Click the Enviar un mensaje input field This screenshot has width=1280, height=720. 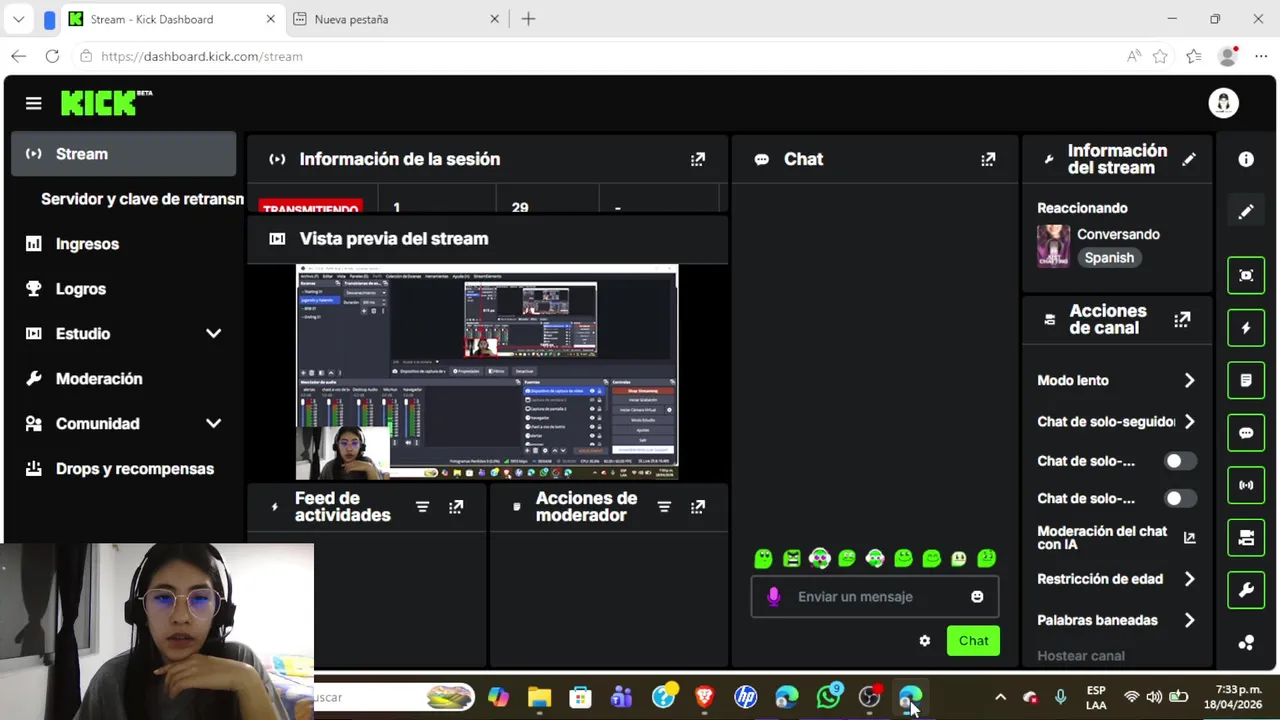click(874, 597)
